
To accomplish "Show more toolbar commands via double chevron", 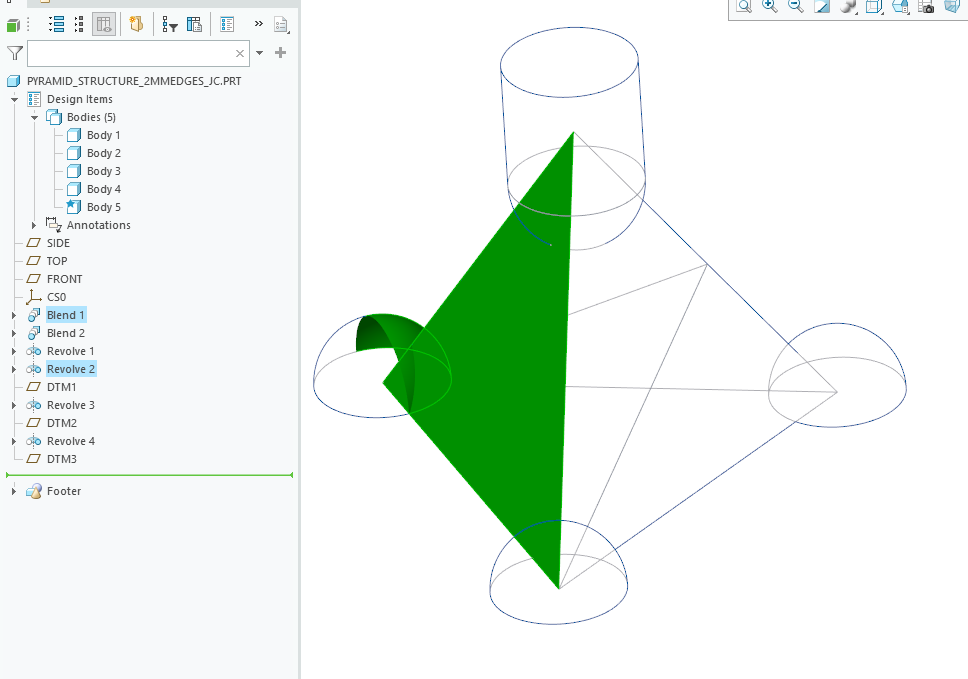I will click(259, 24).
